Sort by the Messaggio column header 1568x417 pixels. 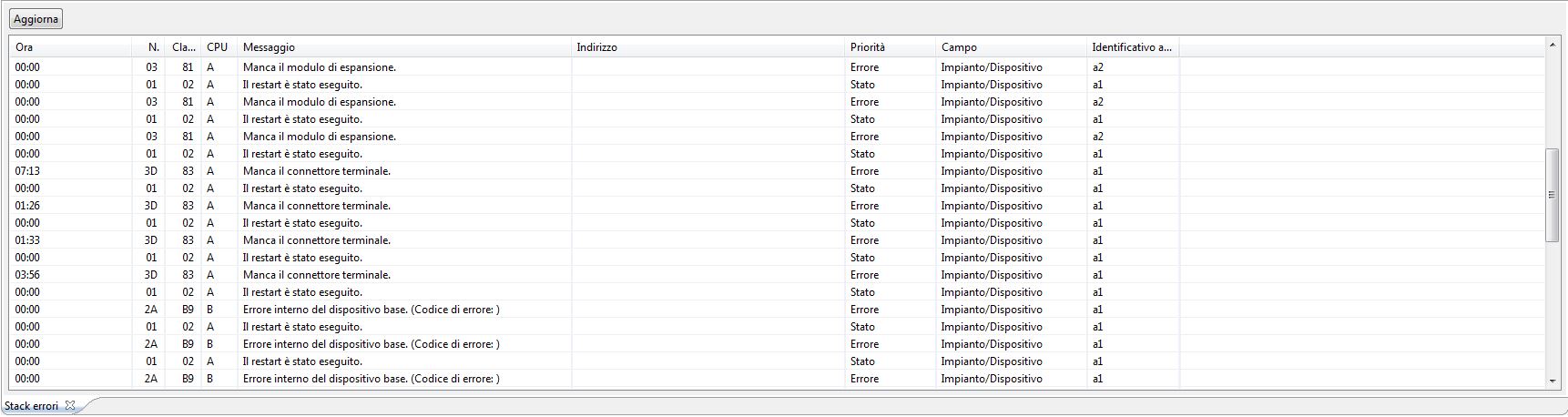coord(404,47)
